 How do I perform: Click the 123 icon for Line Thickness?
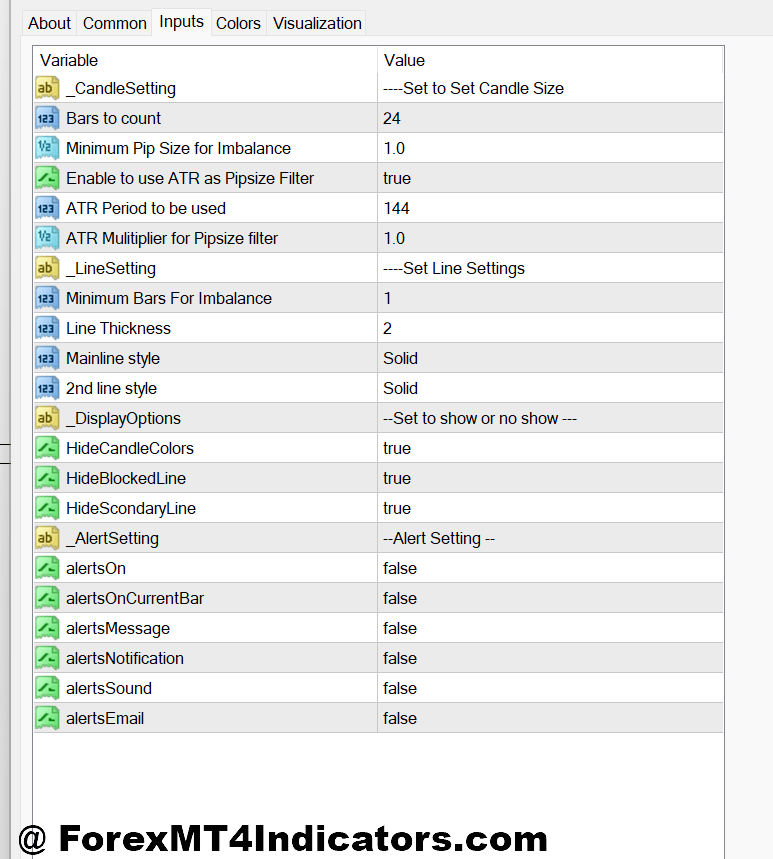pos(47,328)
